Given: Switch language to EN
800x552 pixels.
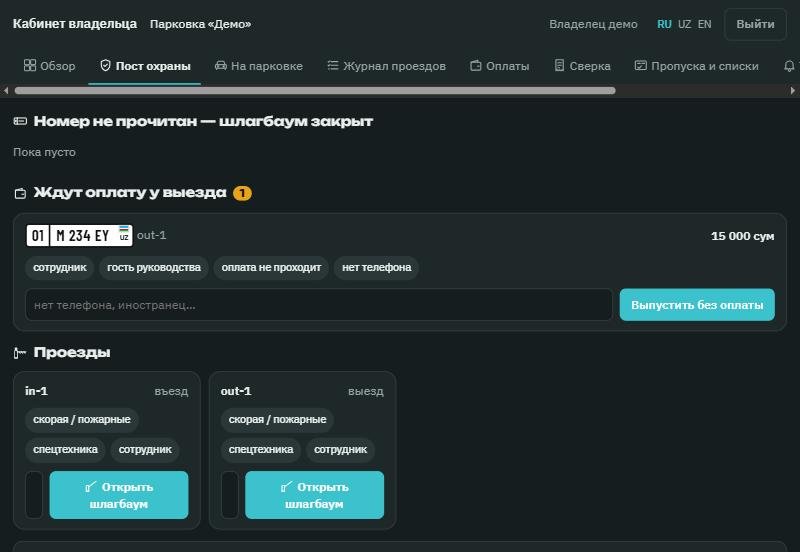Looking at the screenshot, I should [704, 24].
